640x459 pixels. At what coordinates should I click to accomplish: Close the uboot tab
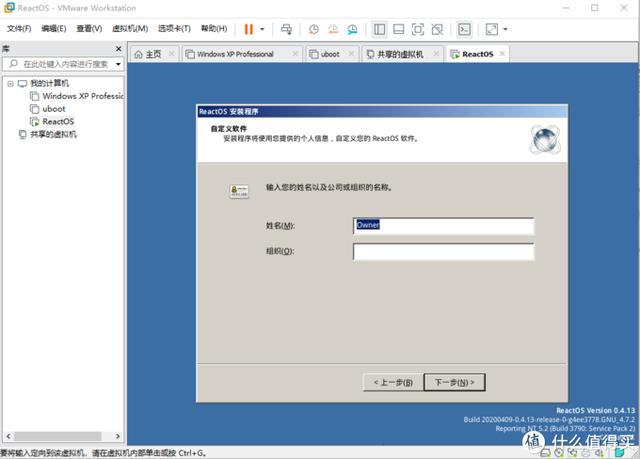tap(351, 54)
